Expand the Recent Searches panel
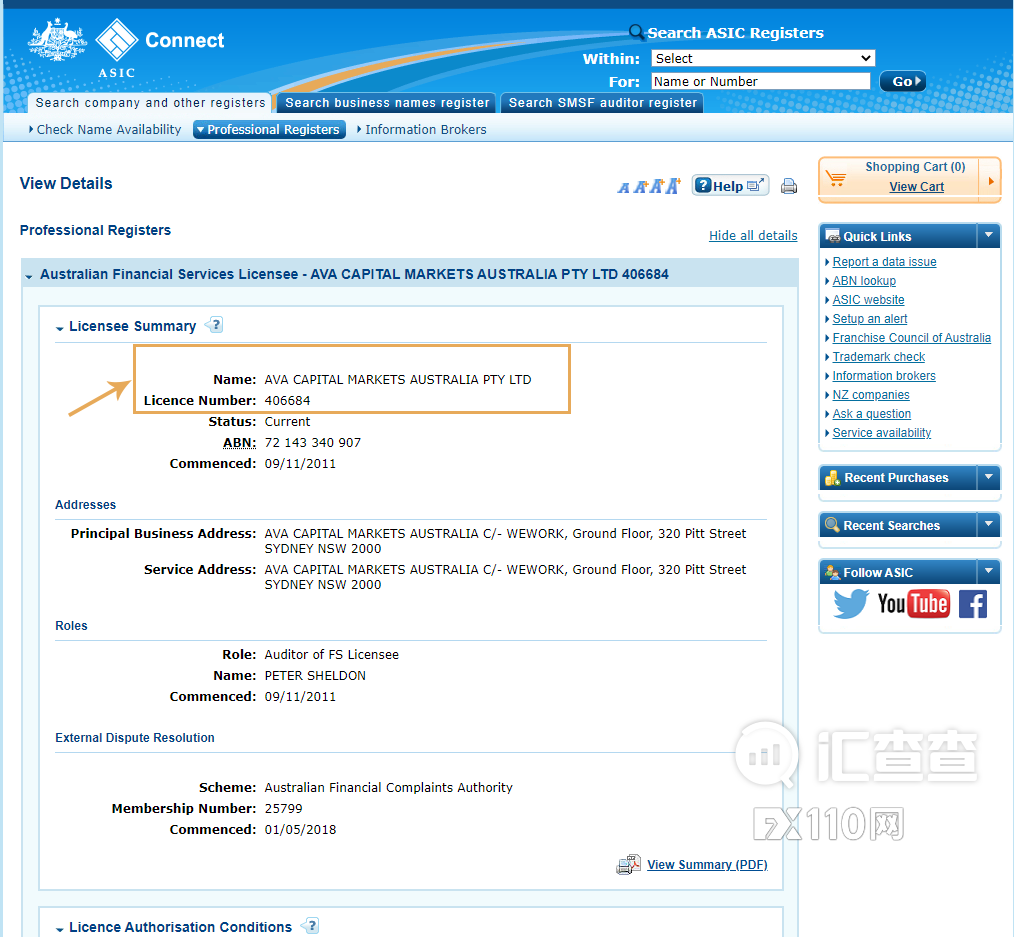Screen dimensions: 1014x937 (988, 525)
